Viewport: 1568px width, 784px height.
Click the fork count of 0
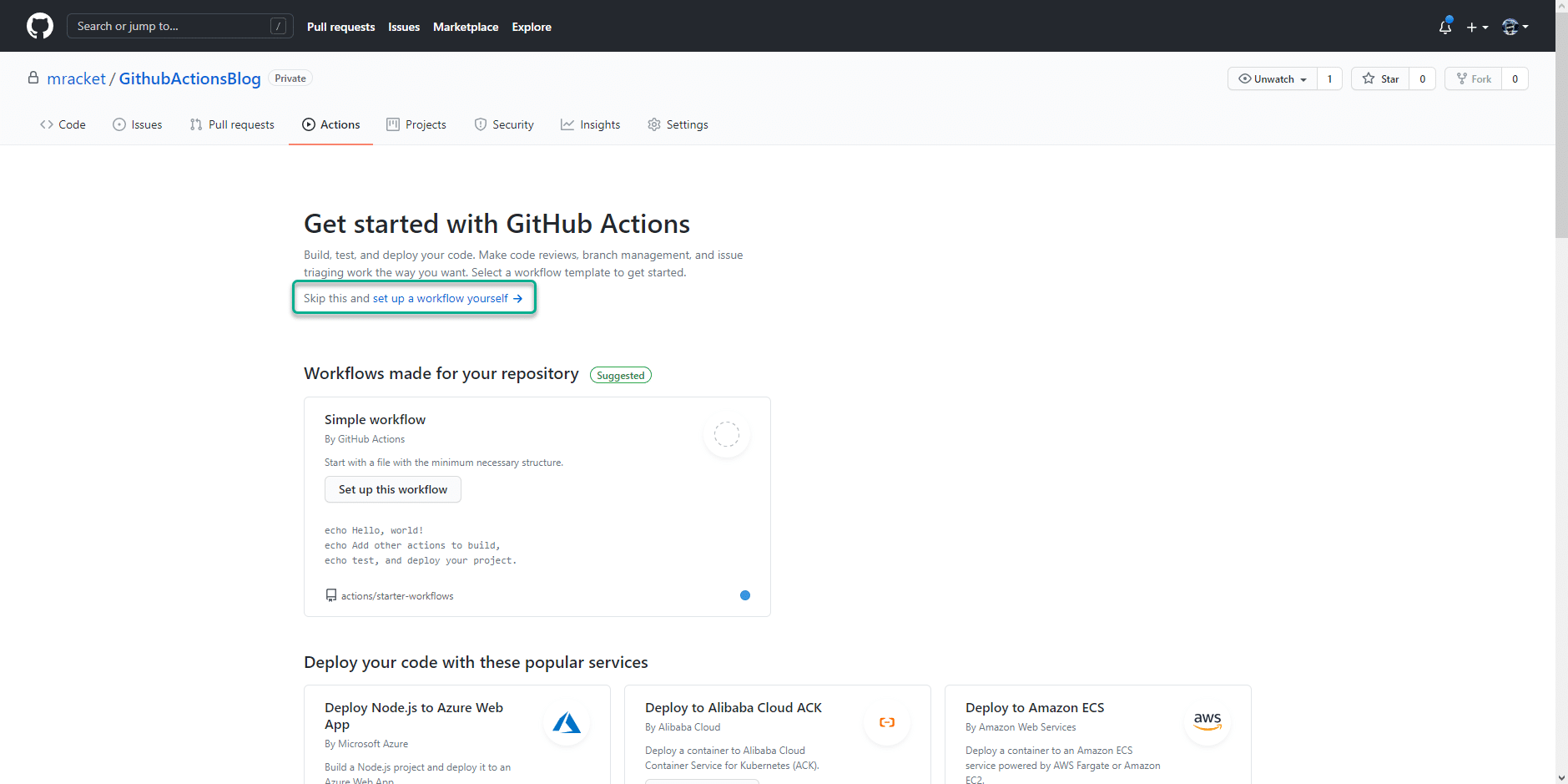[x=1515, y=78]
